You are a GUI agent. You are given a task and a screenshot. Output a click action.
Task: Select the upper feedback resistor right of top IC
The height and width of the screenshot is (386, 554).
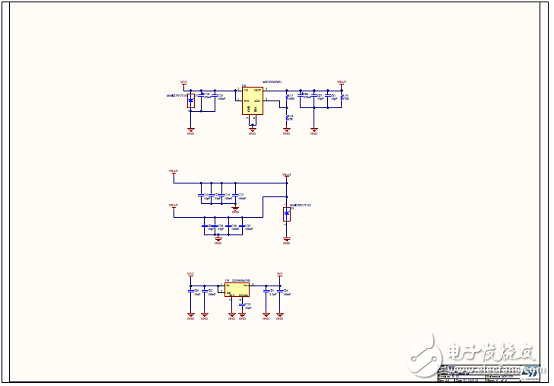pyautogui.click(x=287, y=97)
